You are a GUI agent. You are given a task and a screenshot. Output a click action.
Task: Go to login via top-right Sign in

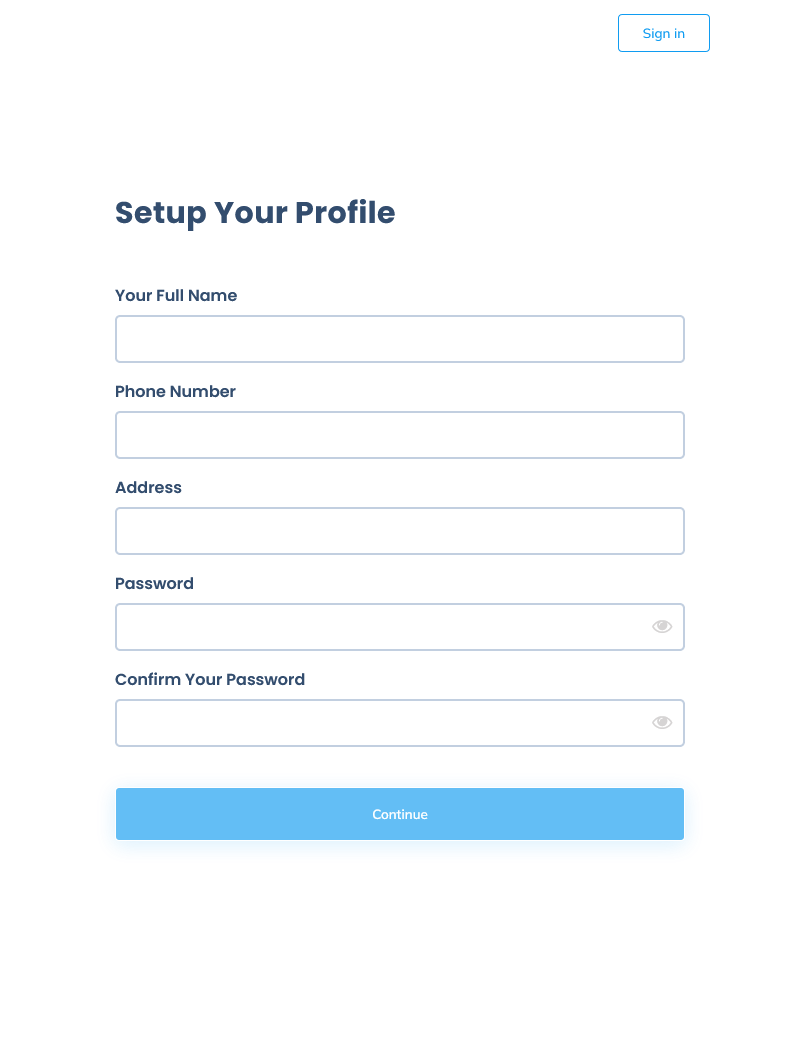point(664,33)
